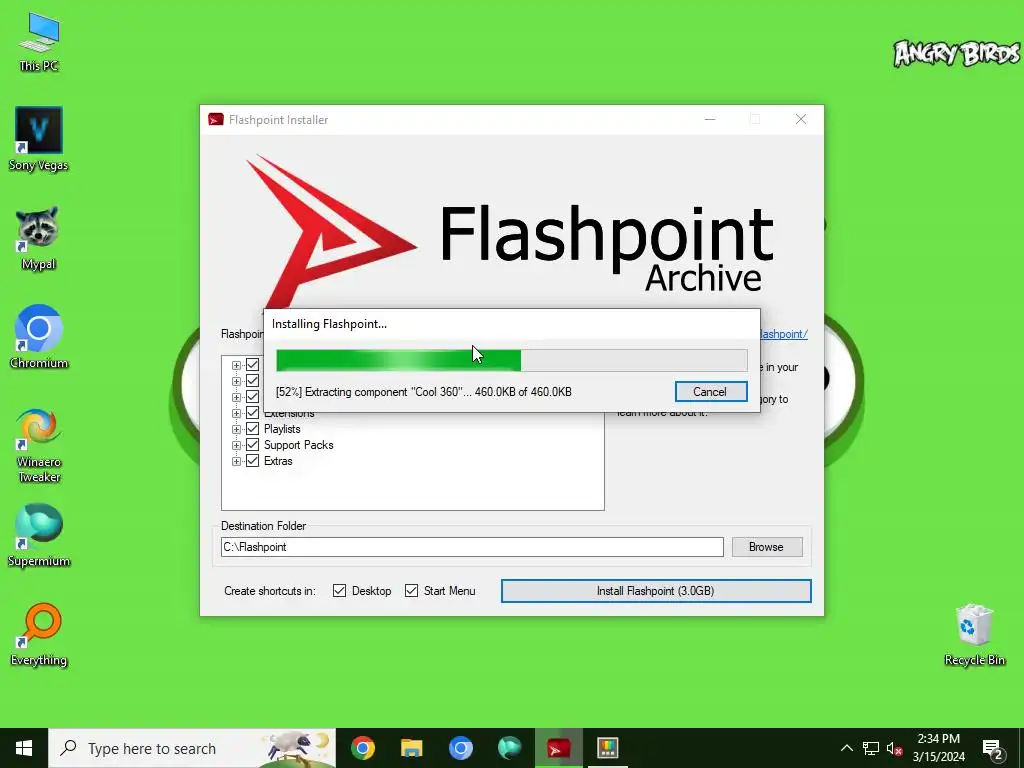
Task: Select the Extras tree item label
Action: [278, 461]
